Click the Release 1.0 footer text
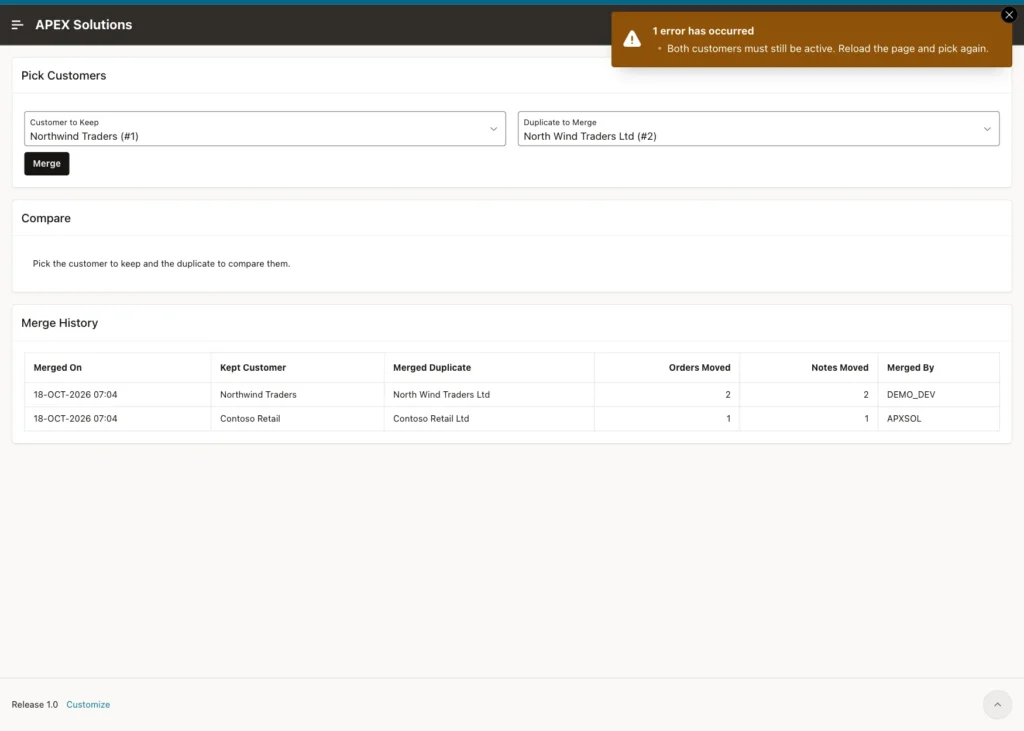 [x=35, y=704]
